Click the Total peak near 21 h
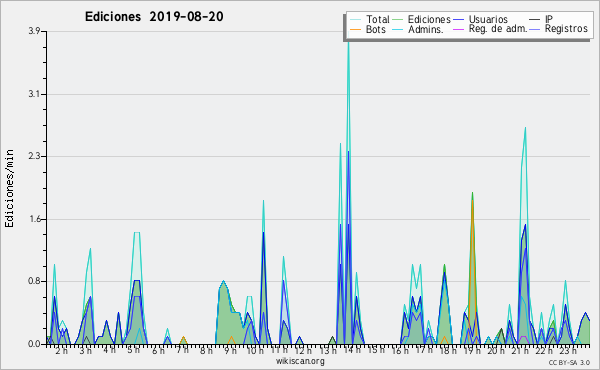The height and width of the screenshot is (370, 600). [x=525, y=129]
